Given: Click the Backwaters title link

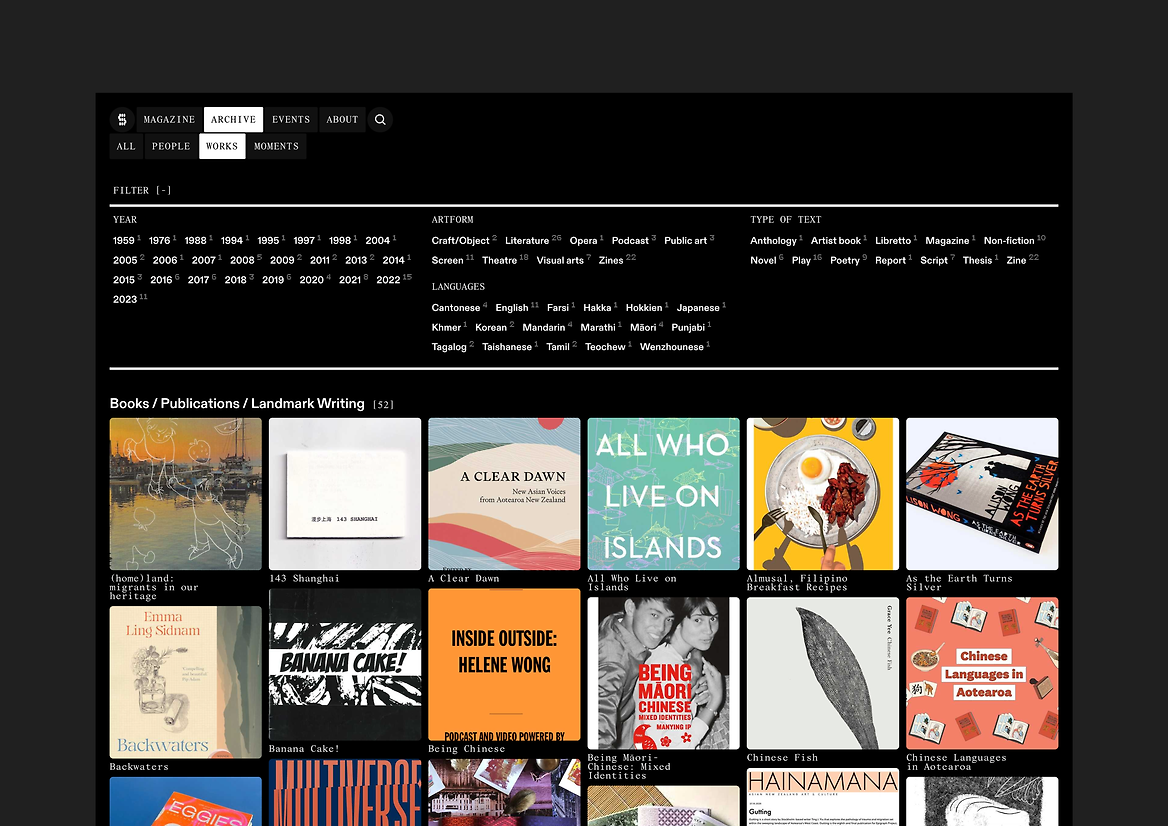Looking at the screenshot, I should 139,767.
